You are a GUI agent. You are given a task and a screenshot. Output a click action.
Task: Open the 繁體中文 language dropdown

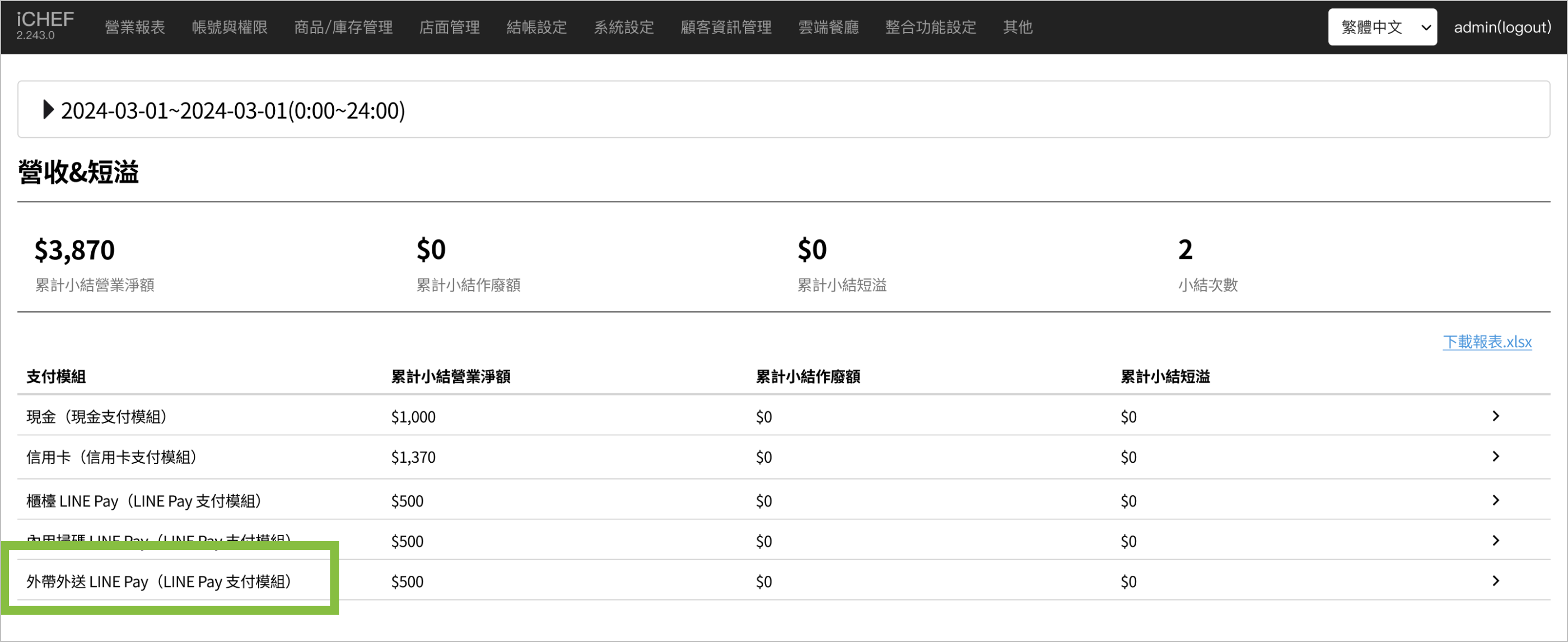coord(1382,27)
